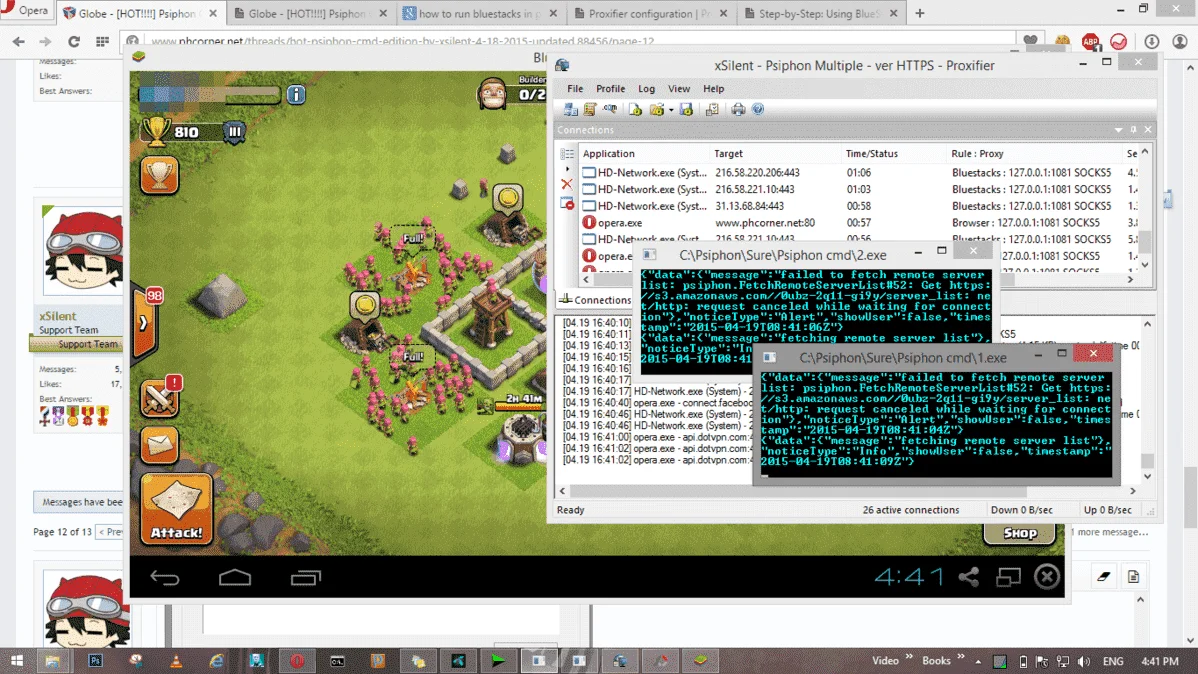Click heart bookmark icon in Opera address bar
1198x674 pixels.
click(1030, 41)
